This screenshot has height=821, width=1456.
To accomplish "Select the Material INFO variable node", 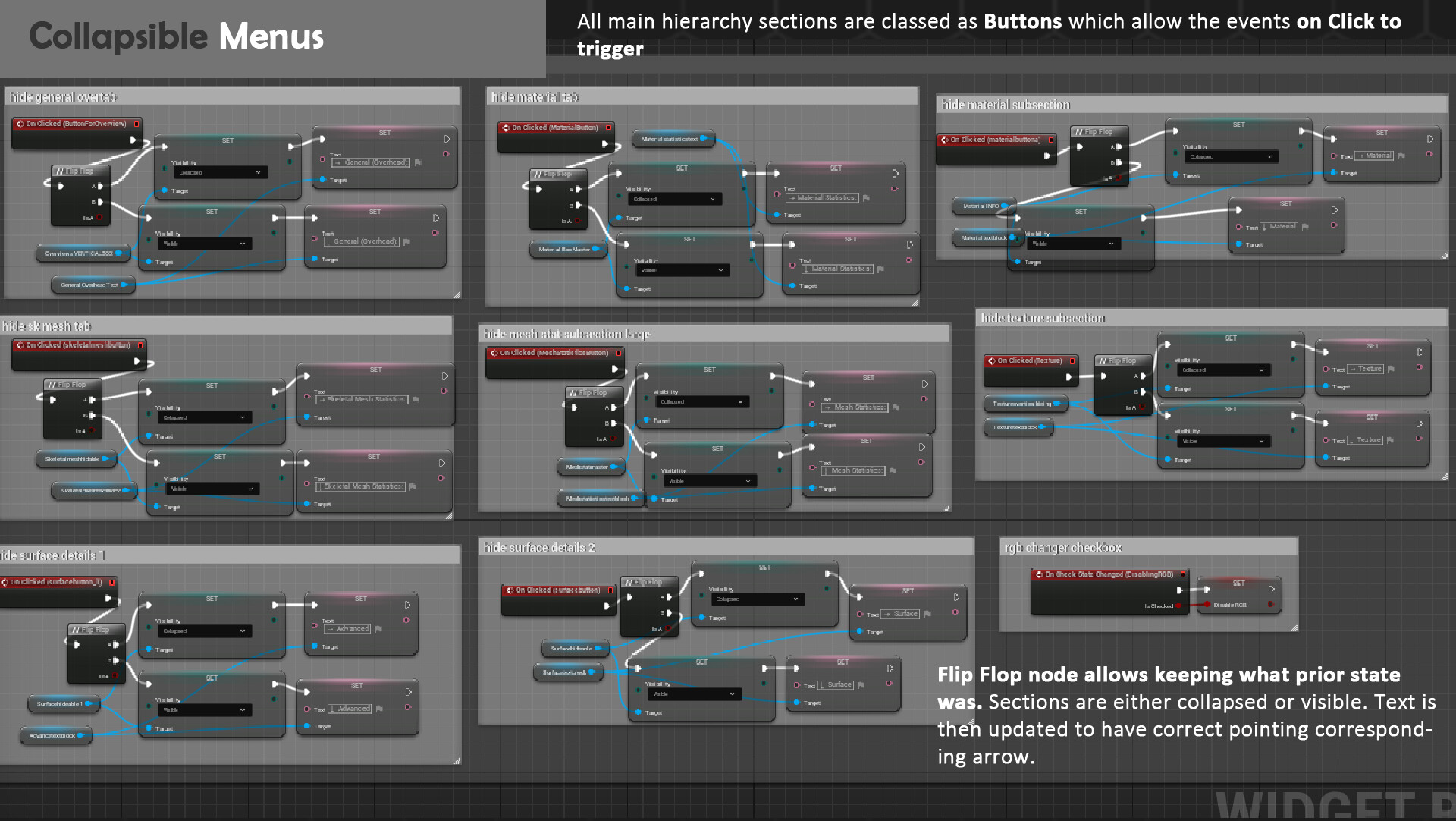I will click(x=982, y=206).
